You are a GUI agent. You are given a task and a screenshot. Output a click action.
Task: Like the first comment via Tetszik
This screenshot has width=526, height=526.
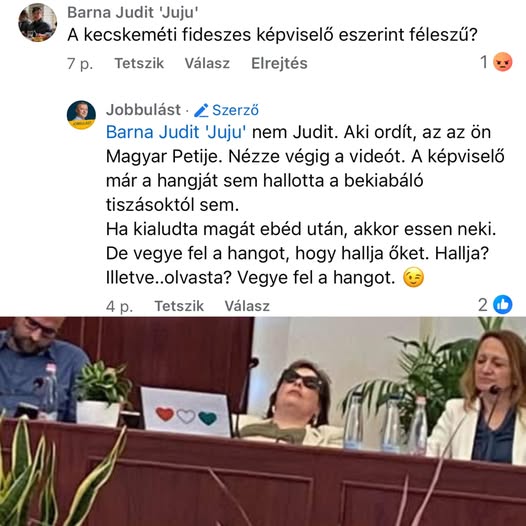coord(139,63)
